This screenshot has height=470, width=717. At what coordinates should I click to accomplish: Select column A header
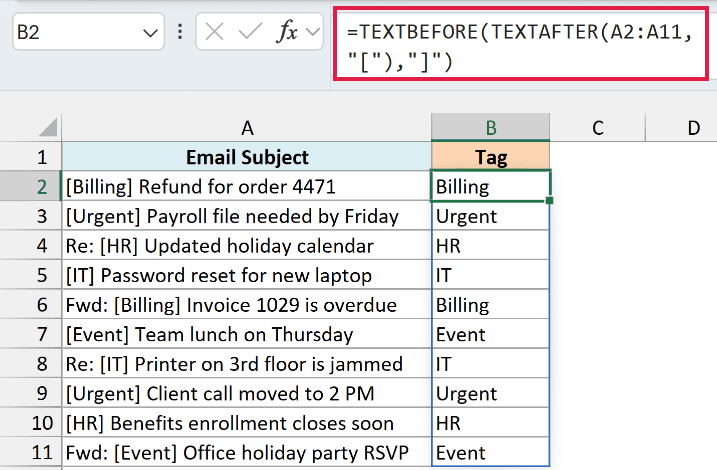tap(246, 128)
